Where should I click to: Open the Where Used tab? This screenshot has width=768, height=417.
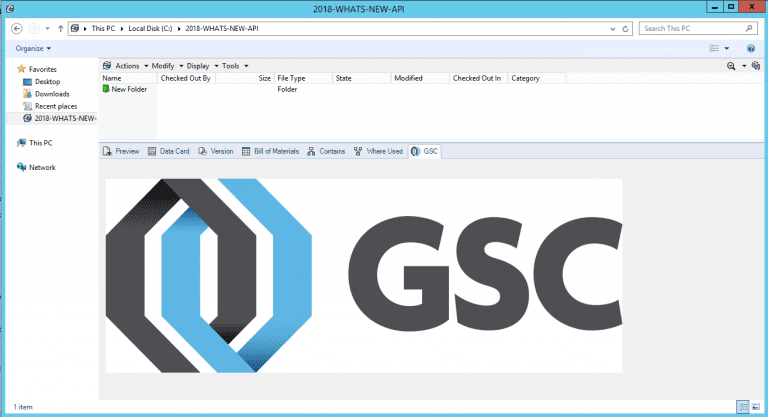tap(378, 151)
